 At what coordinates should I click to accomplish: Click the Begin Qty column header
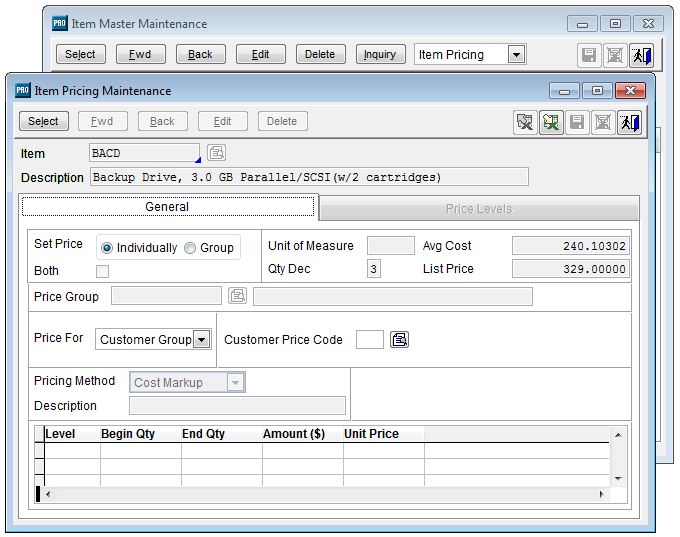[141, 434]
